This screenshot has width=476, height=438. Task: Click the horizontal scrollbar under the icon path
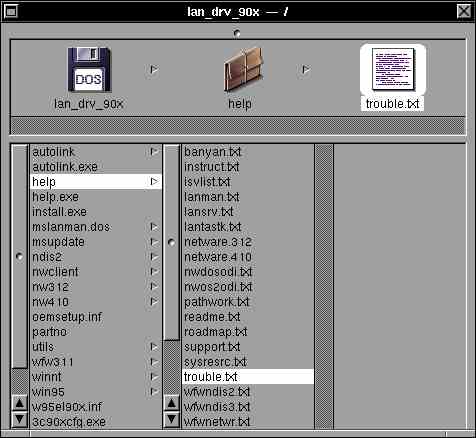238,125
